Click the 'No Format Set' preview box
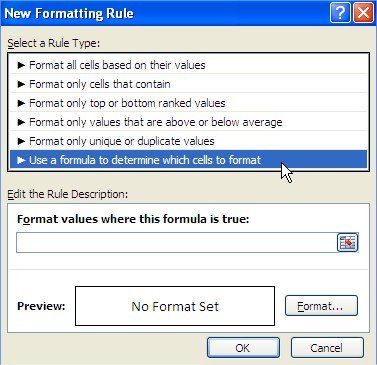 click(175, 306)
